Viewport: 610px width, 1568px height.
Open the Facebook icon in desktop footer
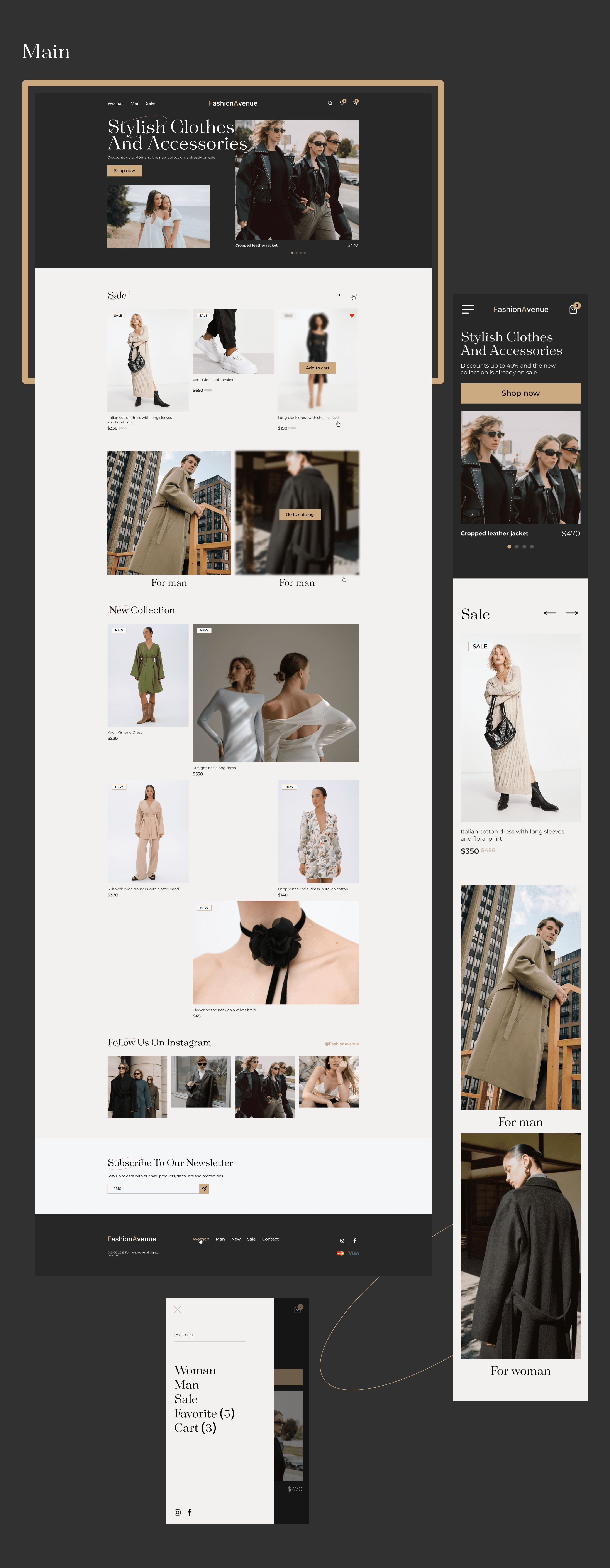pyautogui.click(x=355, y=1241)
